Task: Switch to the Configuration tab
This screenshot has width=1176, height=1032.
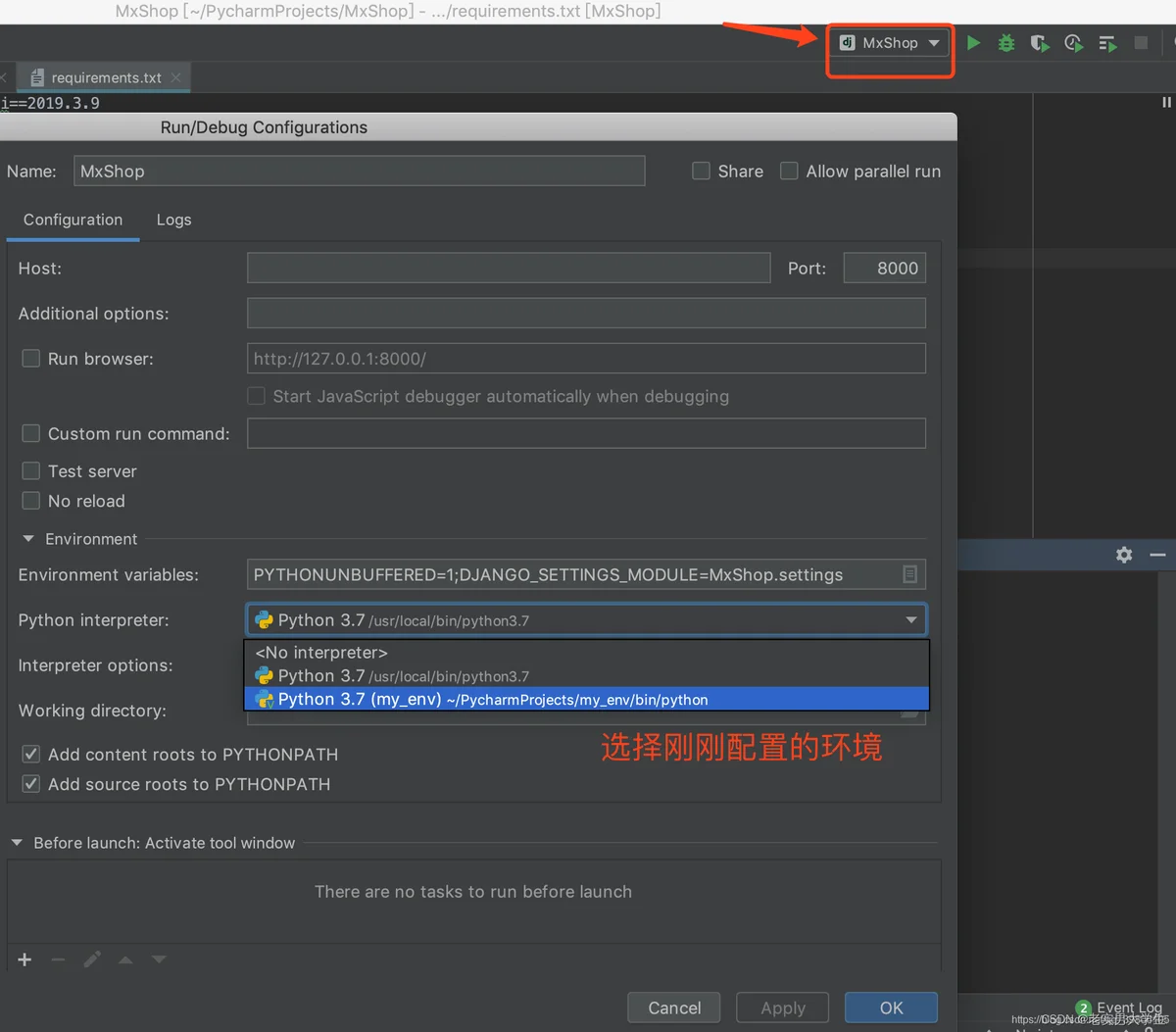Action: click(x=73, y=220)
